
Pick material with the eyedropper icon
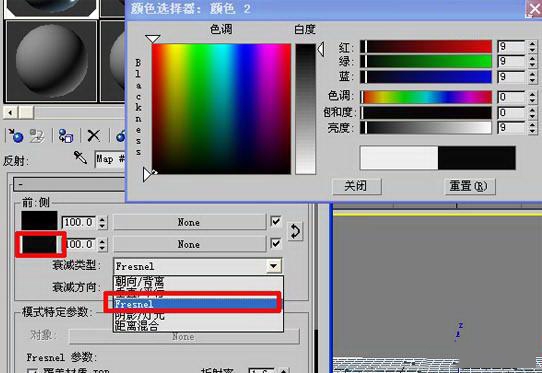pos(81,158)
